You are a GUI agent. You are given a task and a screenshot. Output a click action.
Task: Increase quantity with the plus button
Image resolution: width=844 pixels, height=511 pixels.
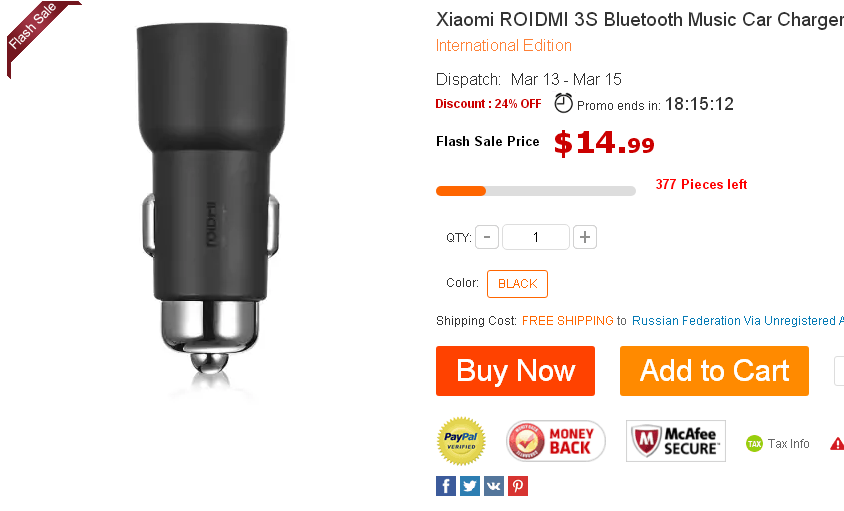point(585,237)
